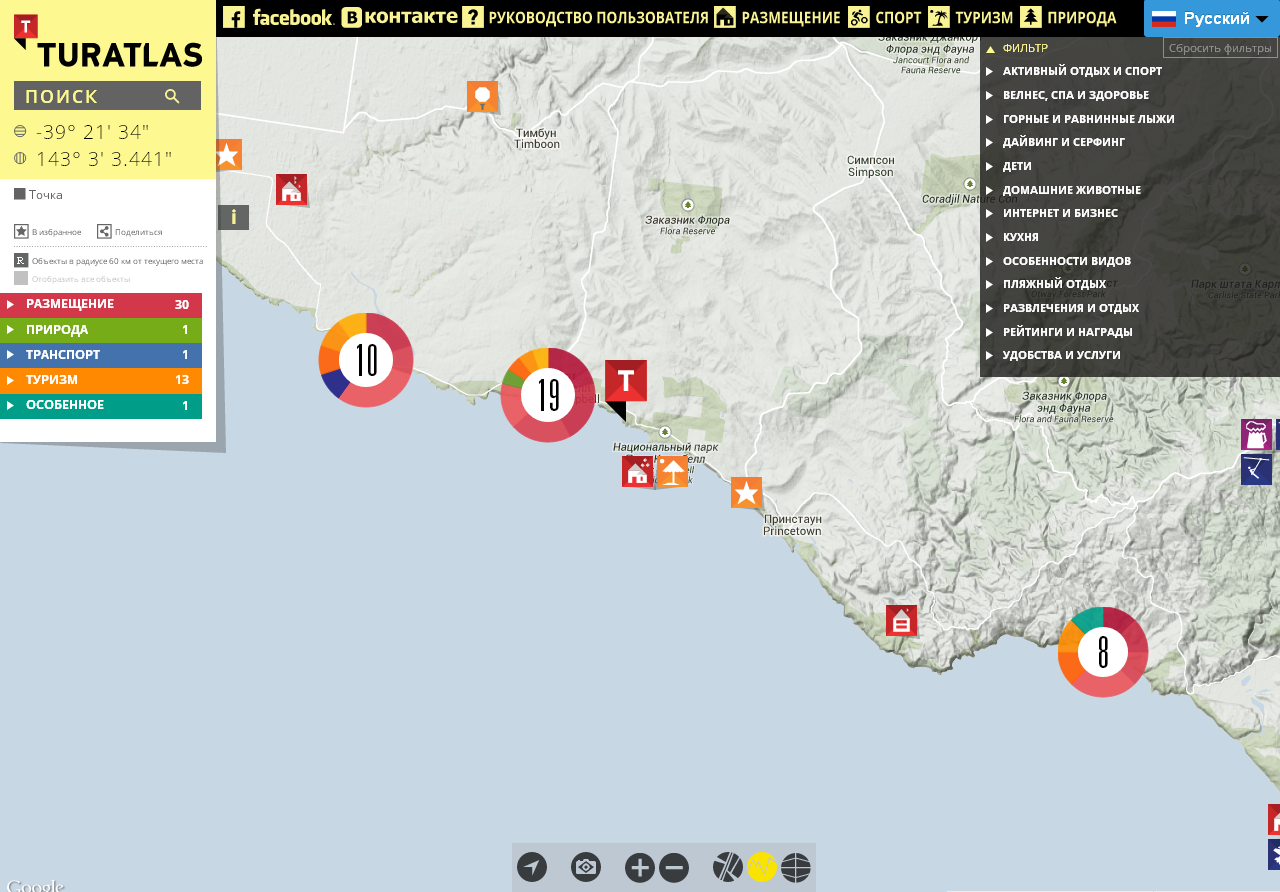Click the ПОИСК search field
The width and height of the screenshot is (1280, 892).
(x=107, y=96)
